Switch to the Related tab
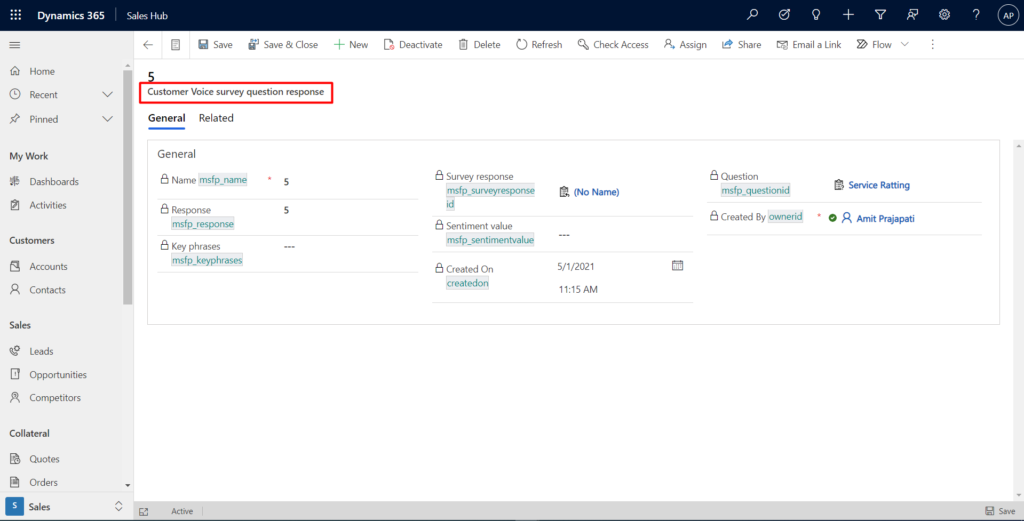Image resolution: width=1024 pixels, height=521 pixels. pos(216,118)
